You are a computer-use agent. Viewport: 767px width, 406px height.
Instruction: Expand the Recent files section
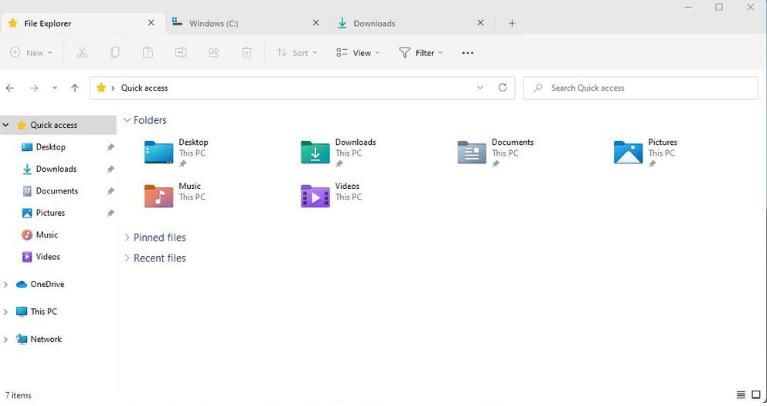pyautogui.click(x=127, y=258)
